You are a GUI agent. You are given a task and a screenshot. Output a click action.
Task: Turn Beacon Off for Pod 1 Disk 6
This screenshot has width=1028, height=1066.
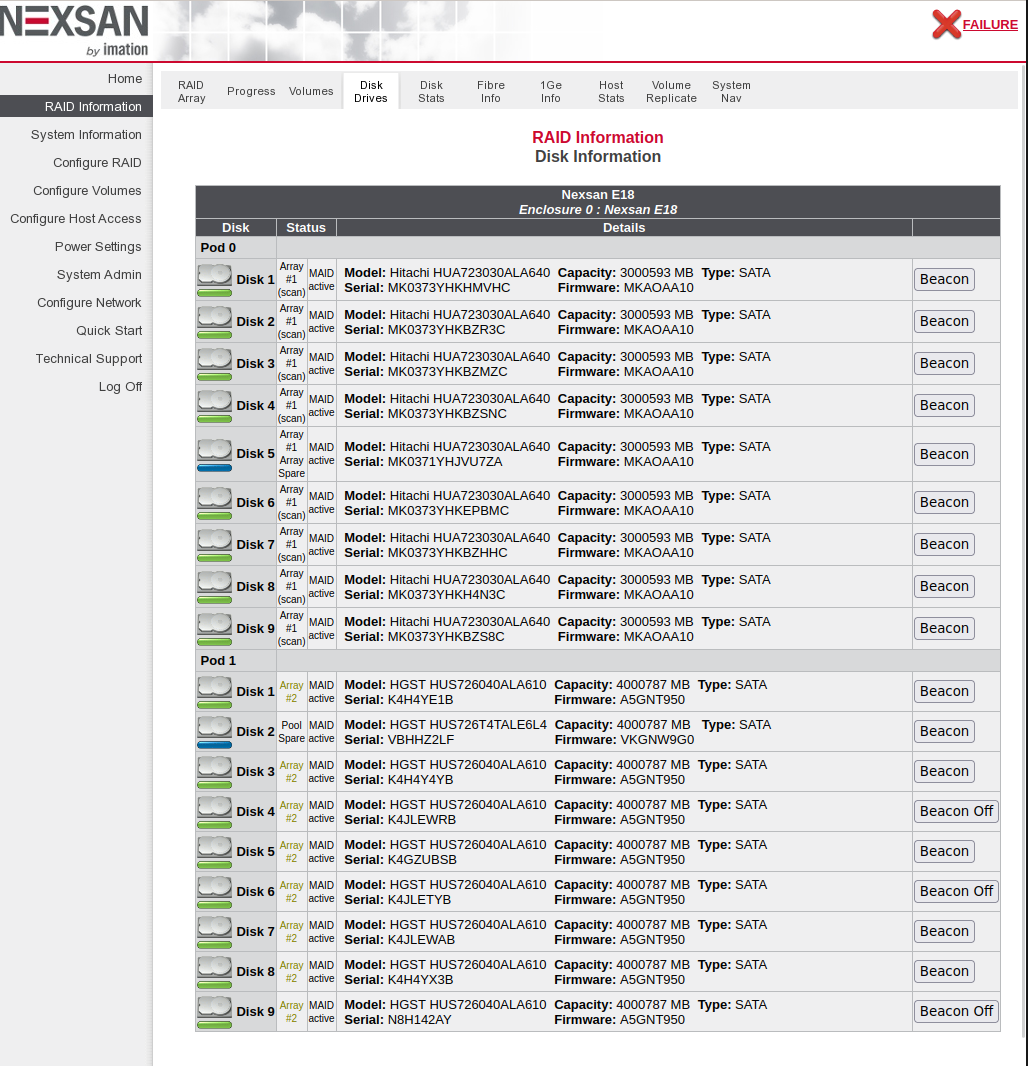pyautogui.click(x=956, y=892)
